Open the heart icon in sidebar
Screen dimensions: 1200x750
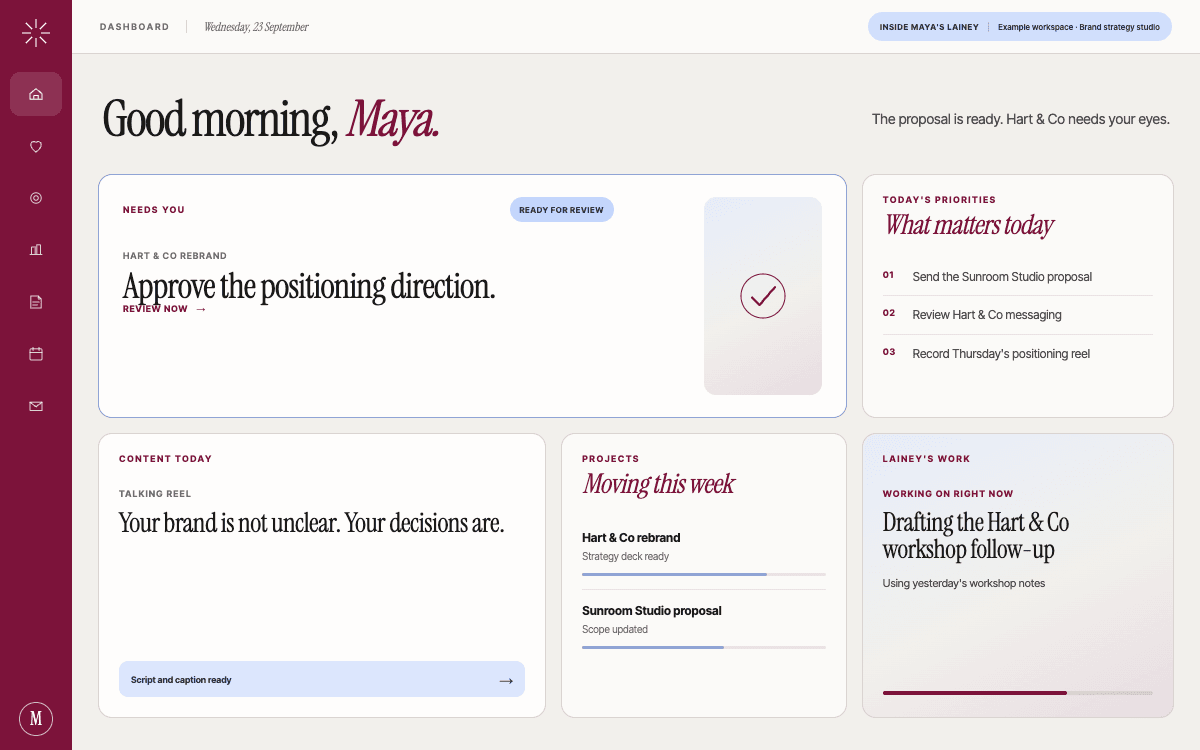coord(36,146)
